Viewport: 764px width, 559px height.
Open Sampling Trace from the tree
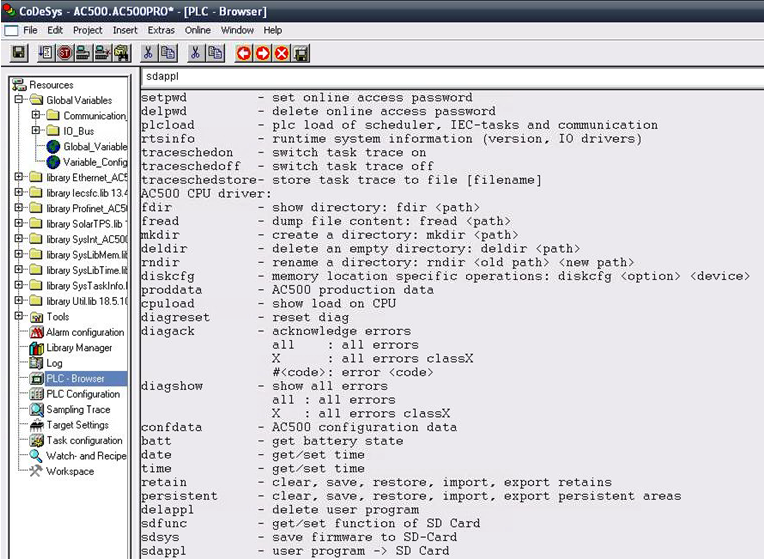(x=78, y=410)
